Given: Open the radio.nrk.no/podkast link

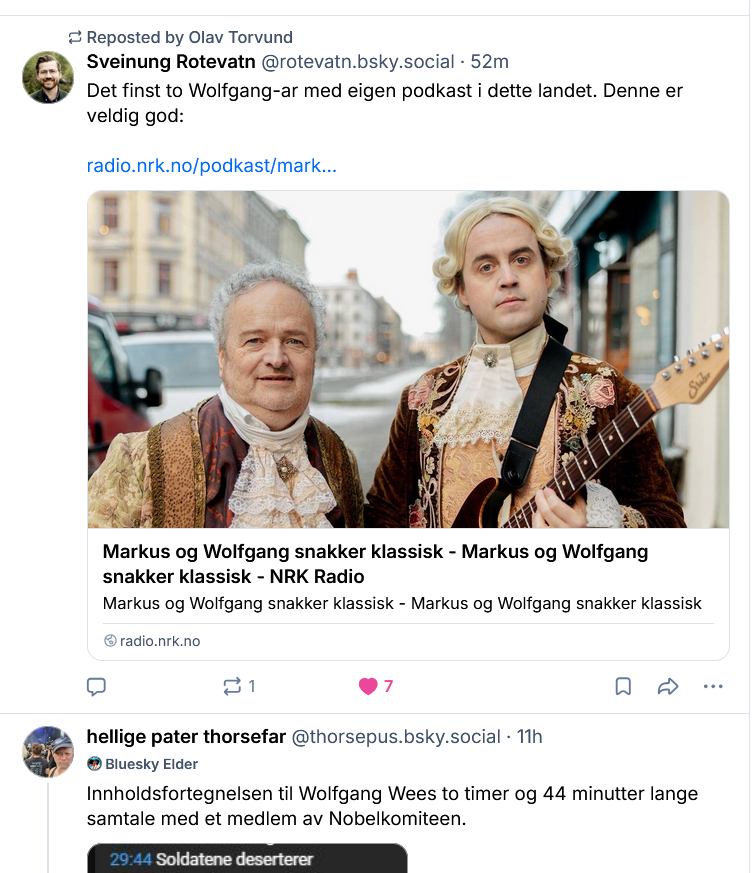Looking at the screenshot, I should pyautogui.click(x=212, y=165).
